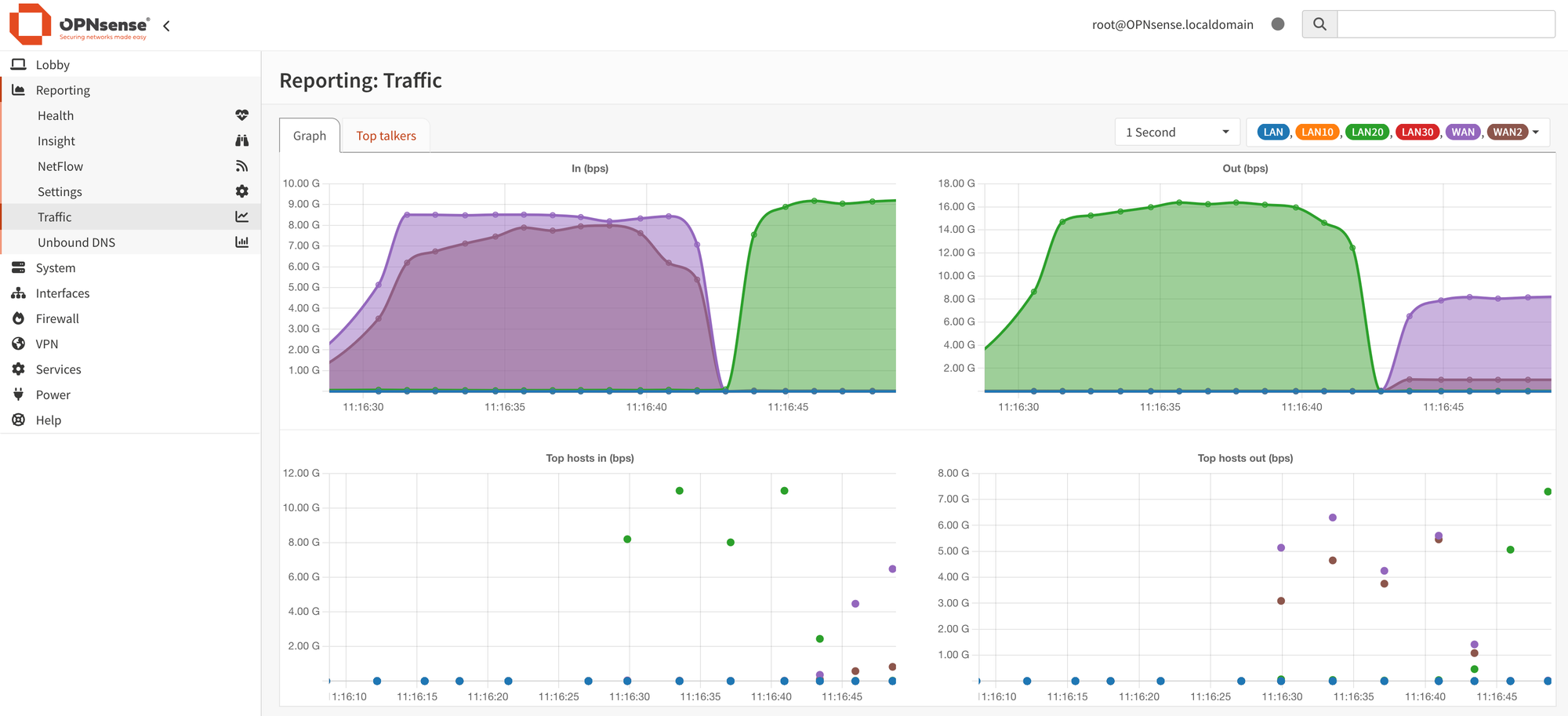Focus the top search input field

(x=1445, y=24)
